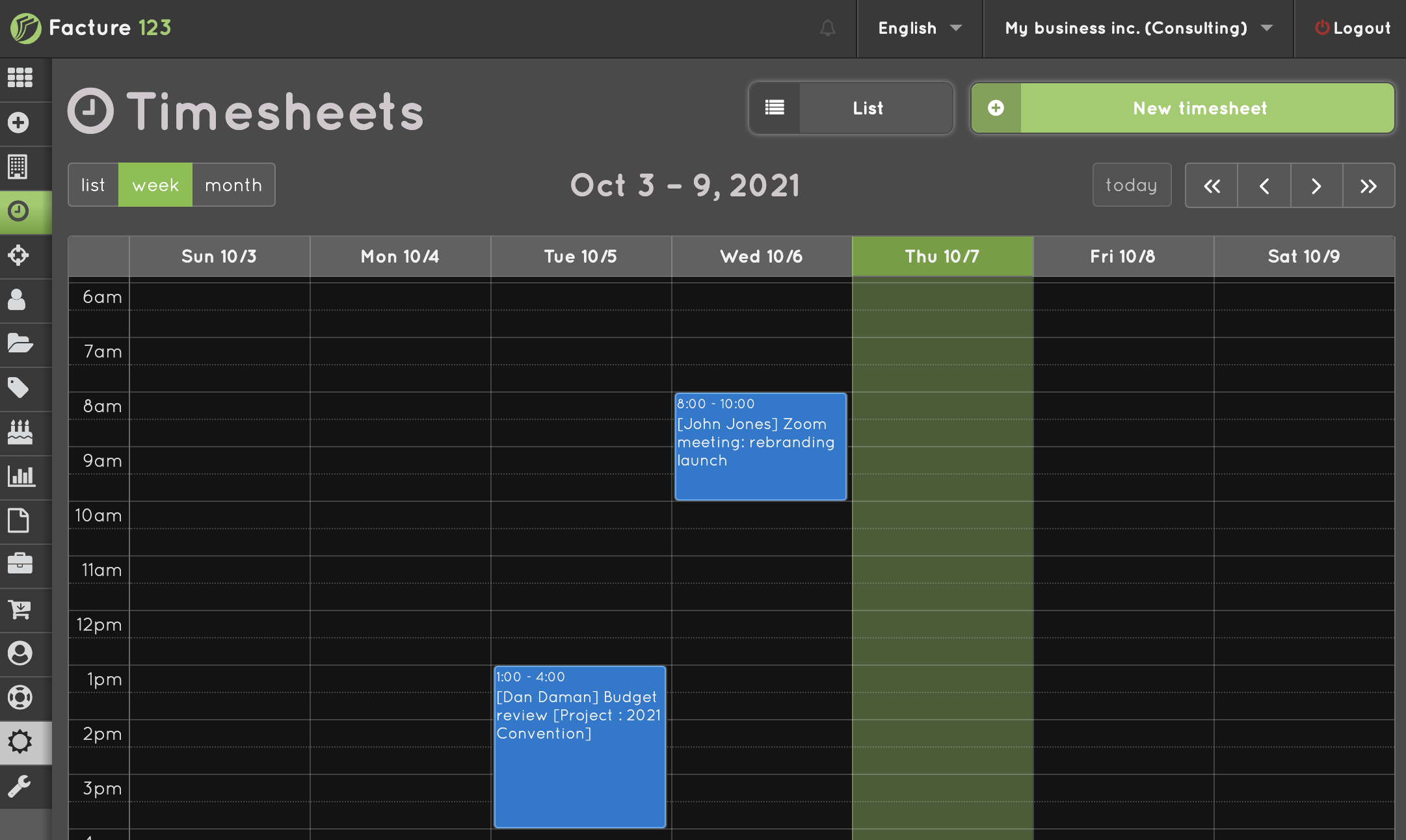The width and height of the screenshot is (1406, 840).
Task: Open the lifebuoy support icon
Action: (20, 697)
